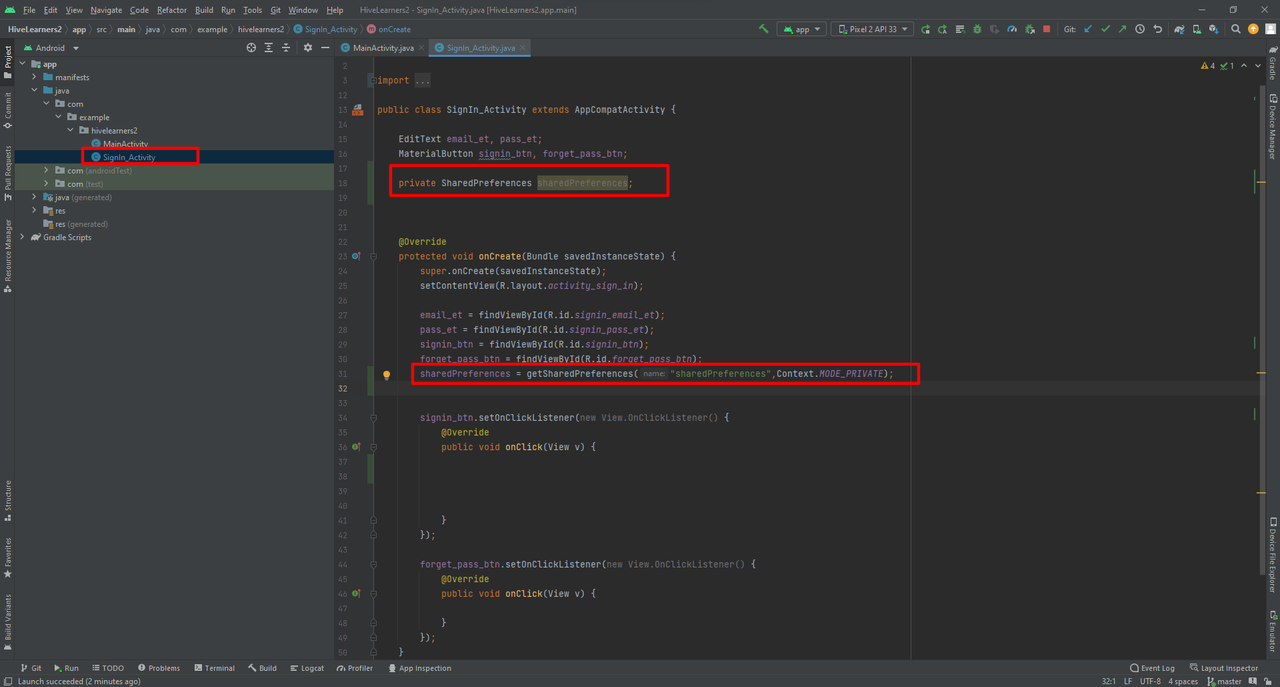Viewport: 1280px width, 687px height.
Task: Expand the Gradle Scripts node
Action: tap(23, 237)
